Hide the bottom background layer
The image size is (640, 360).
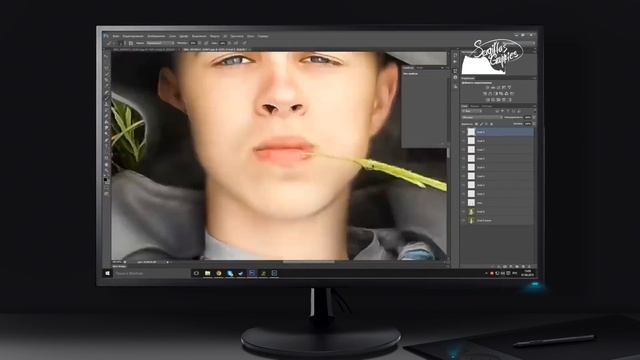tap(464, 220)
